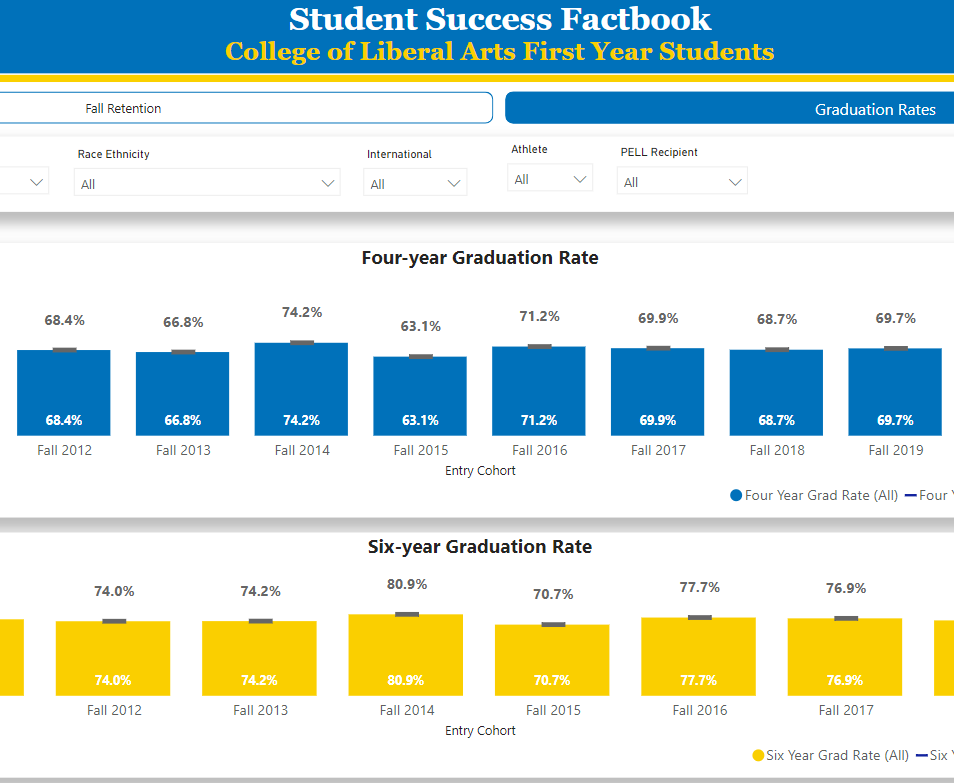Click the yellow legend dot for Six Year Grad Rate
The width and height of the screenshot is (954, 783).
(x=757, y=755)
